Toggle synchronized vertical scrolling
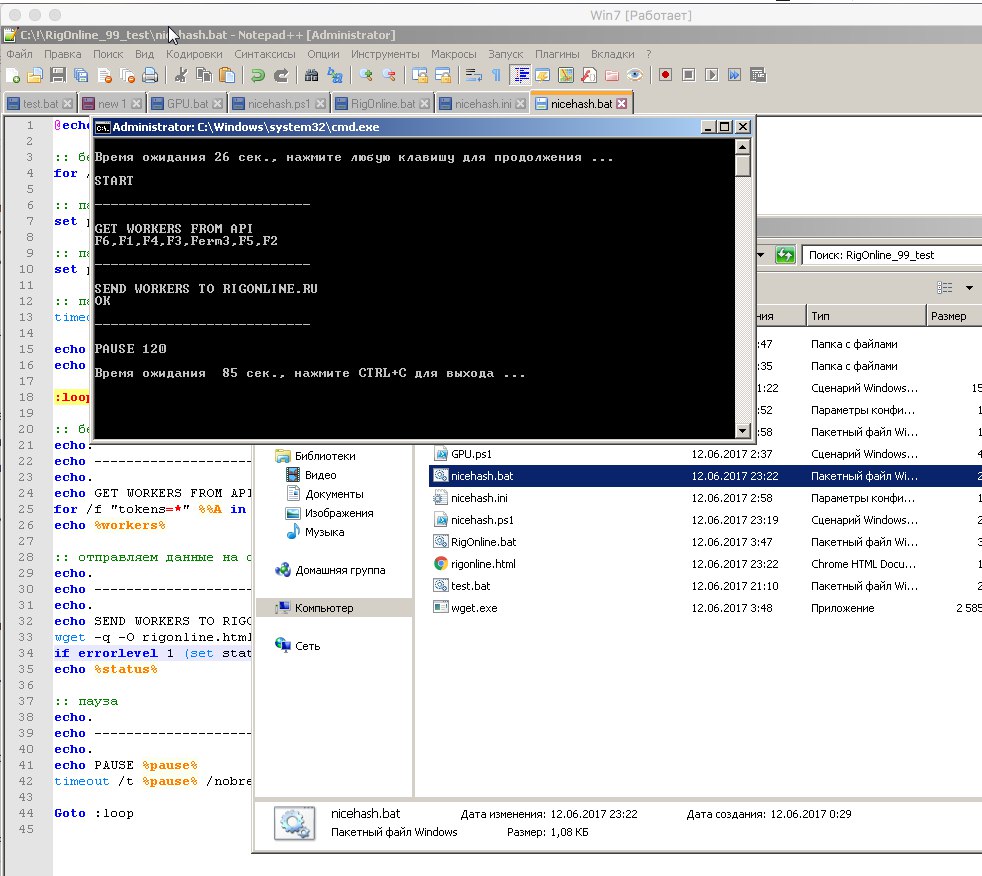This screenshot has width=982, height=876. [420, 75]
